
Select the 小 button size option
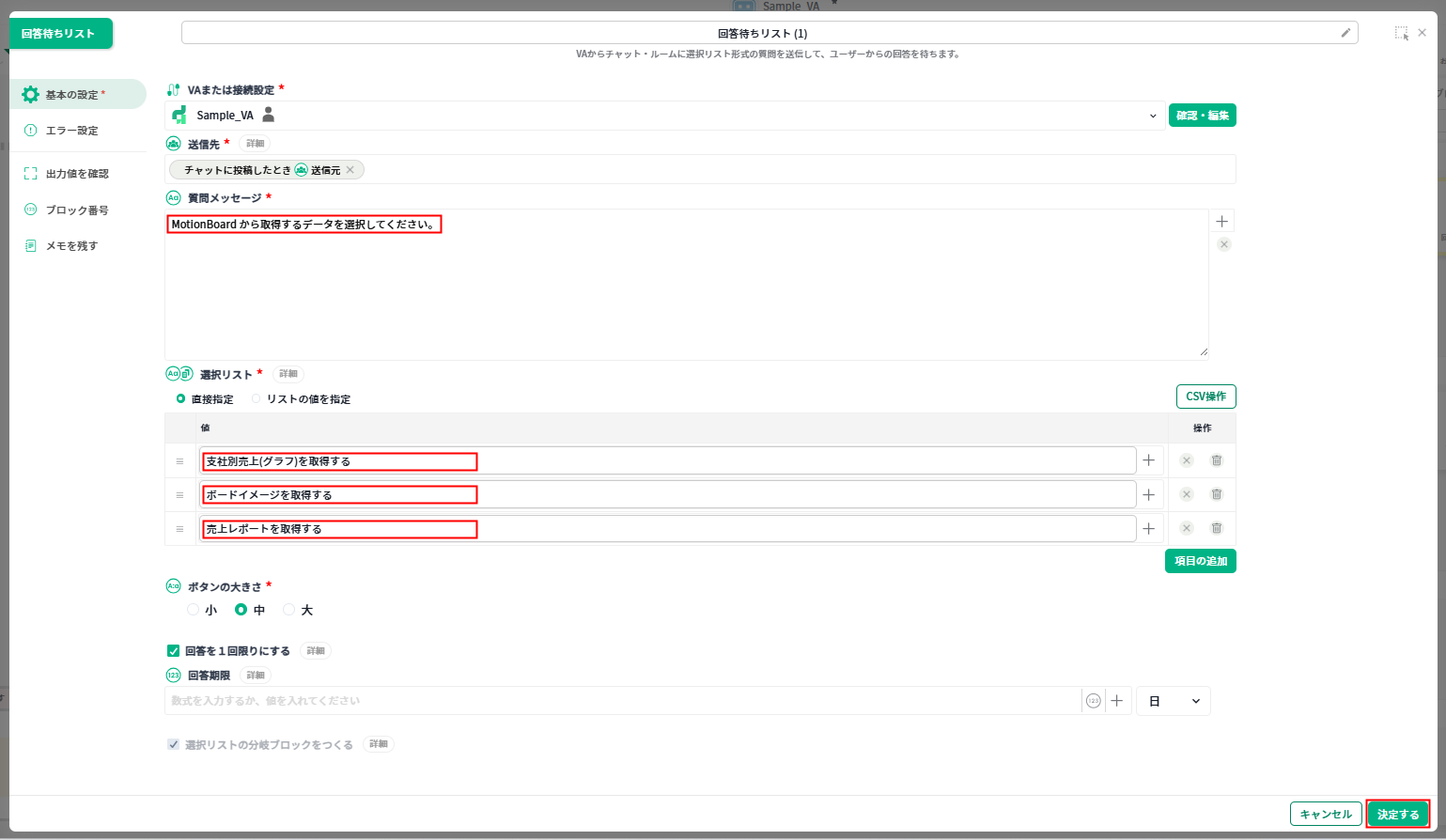[x=194, y=610]
